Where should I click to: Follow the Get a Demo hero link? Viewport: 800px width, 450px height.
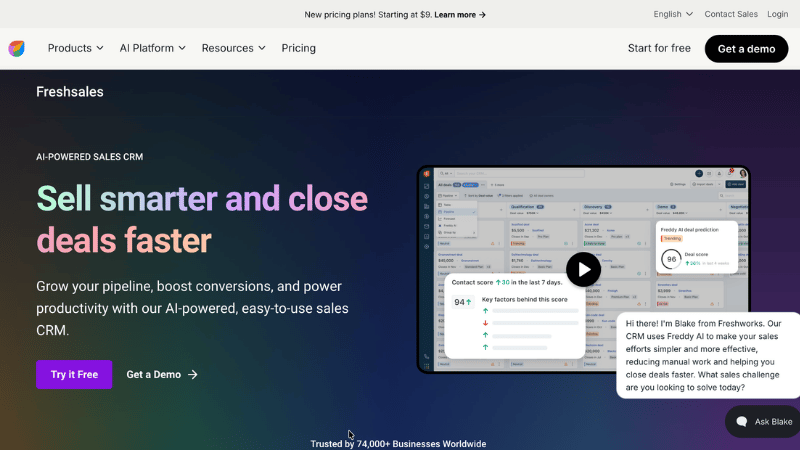click(x=162, y=374)
